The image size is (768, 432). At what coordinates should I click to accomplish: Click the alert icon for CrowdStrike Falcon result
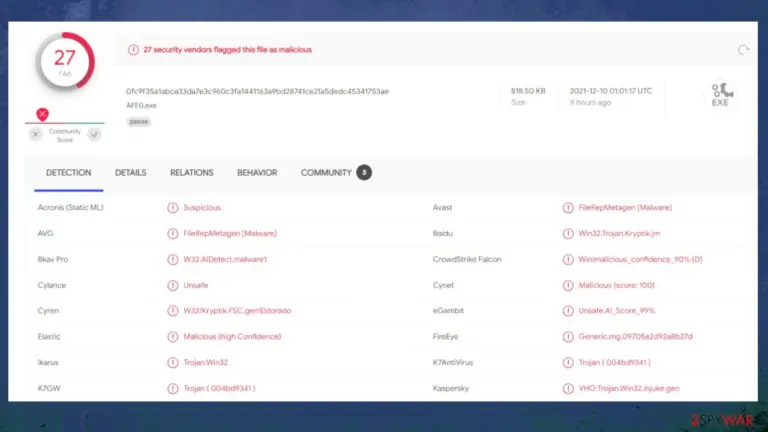(x=568, y=260)
